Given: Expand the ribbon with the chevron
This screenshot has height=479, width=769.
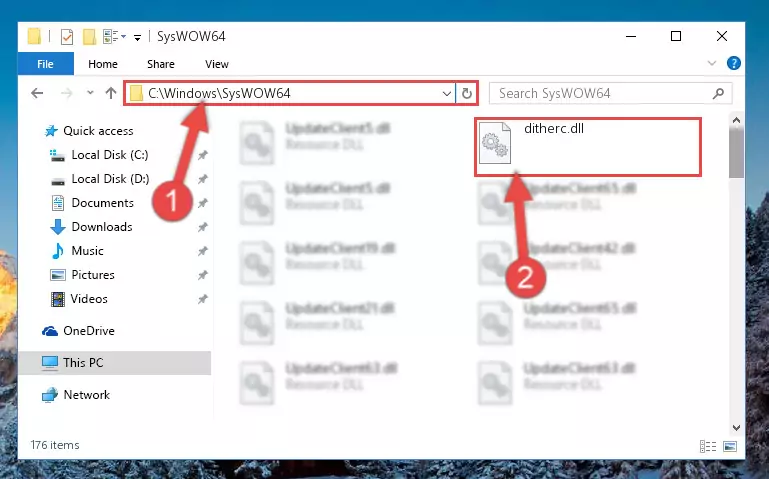Looking at the screenshot, I should pos(712,63).
